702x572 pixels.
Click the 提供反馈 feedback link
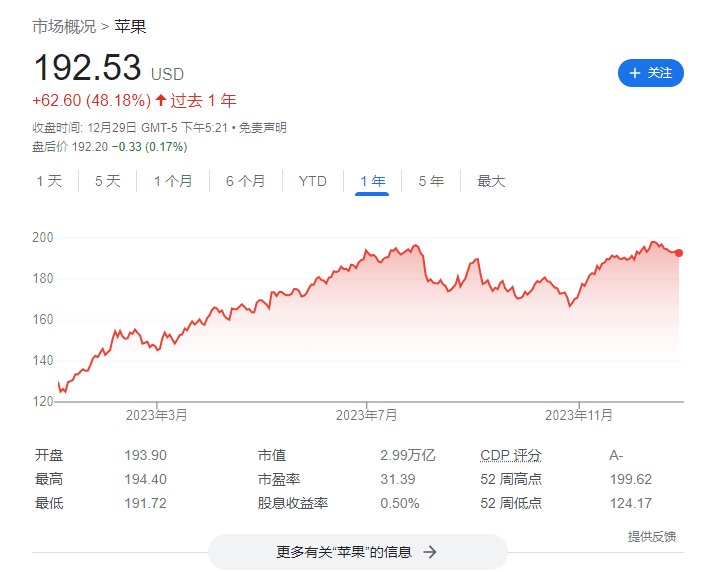[x=651, y=537]
